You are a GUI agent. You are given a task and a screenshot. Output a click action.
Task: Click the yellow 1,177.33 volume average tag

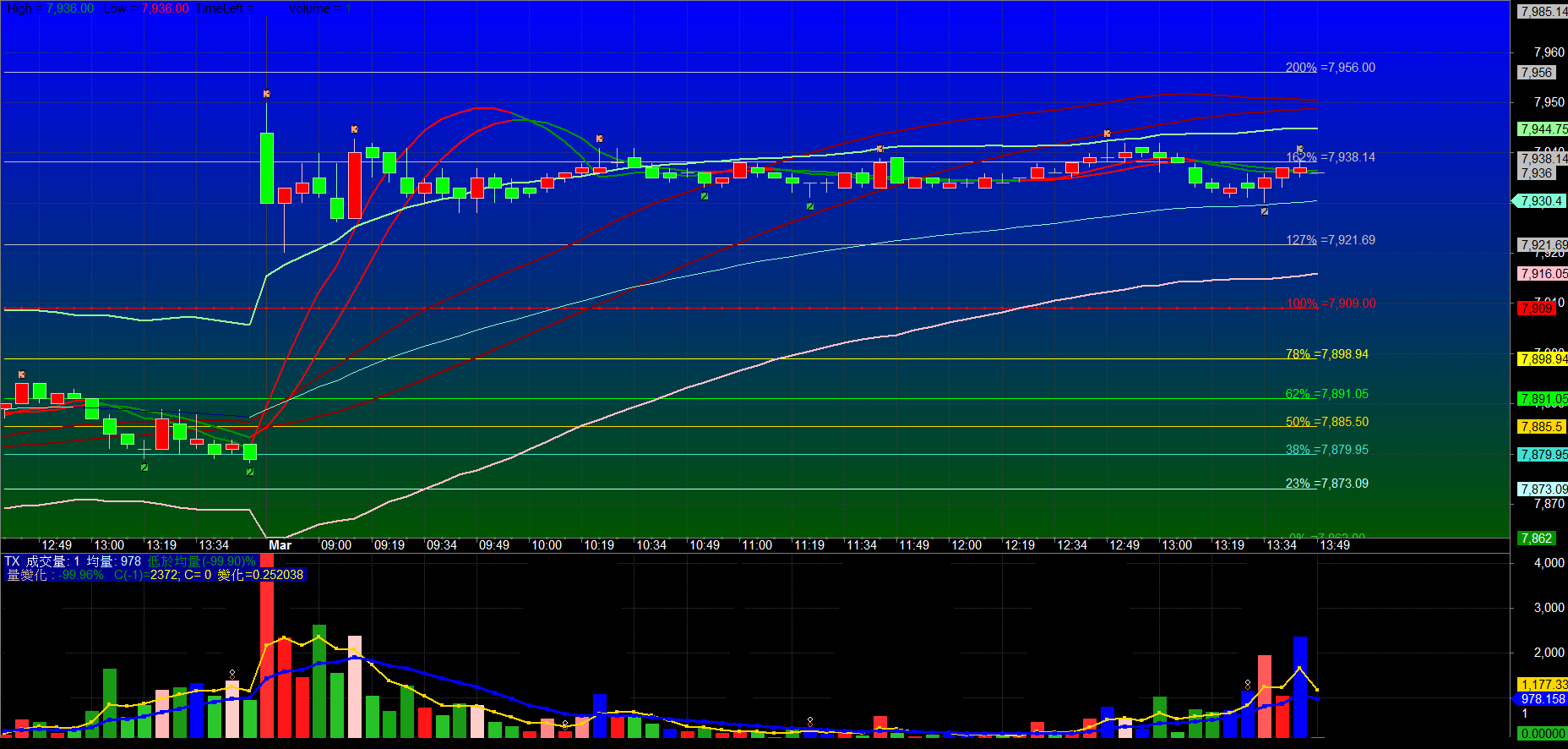click(x=1543, y=685)
